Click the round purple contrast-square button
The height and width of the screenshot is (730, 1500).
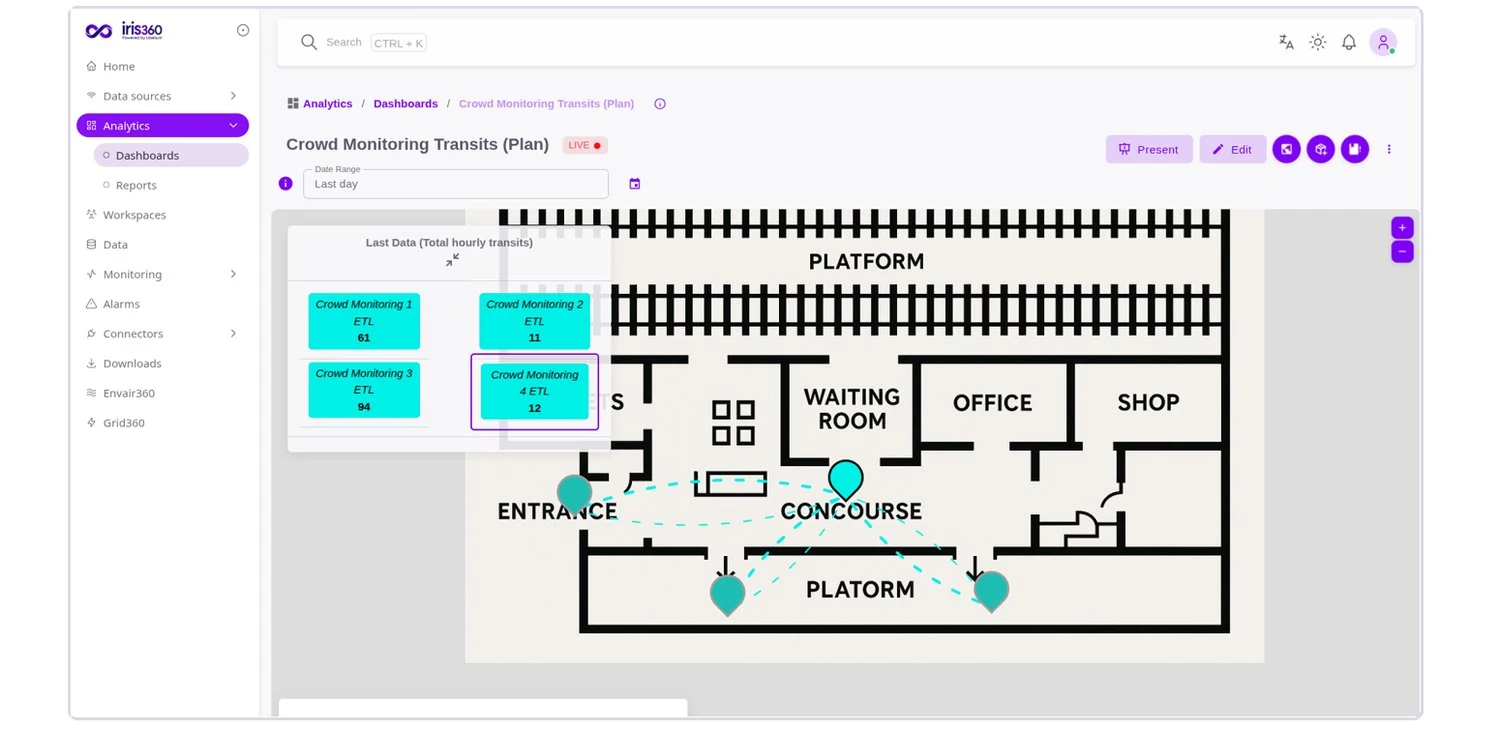point(1287,149)
